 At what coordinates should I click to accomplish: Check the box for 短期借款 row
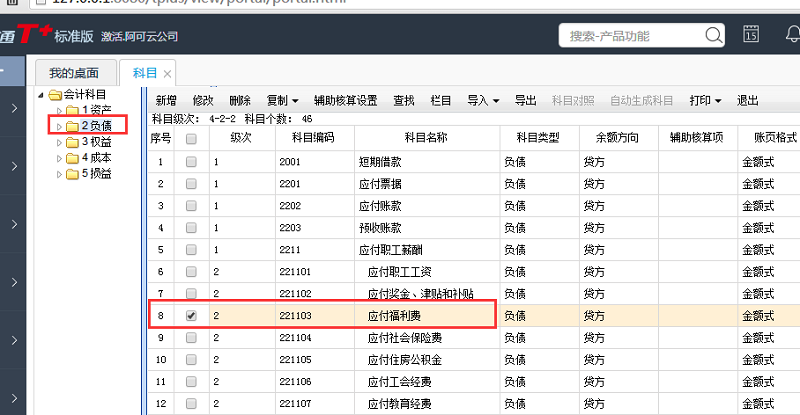click(191, 162)
